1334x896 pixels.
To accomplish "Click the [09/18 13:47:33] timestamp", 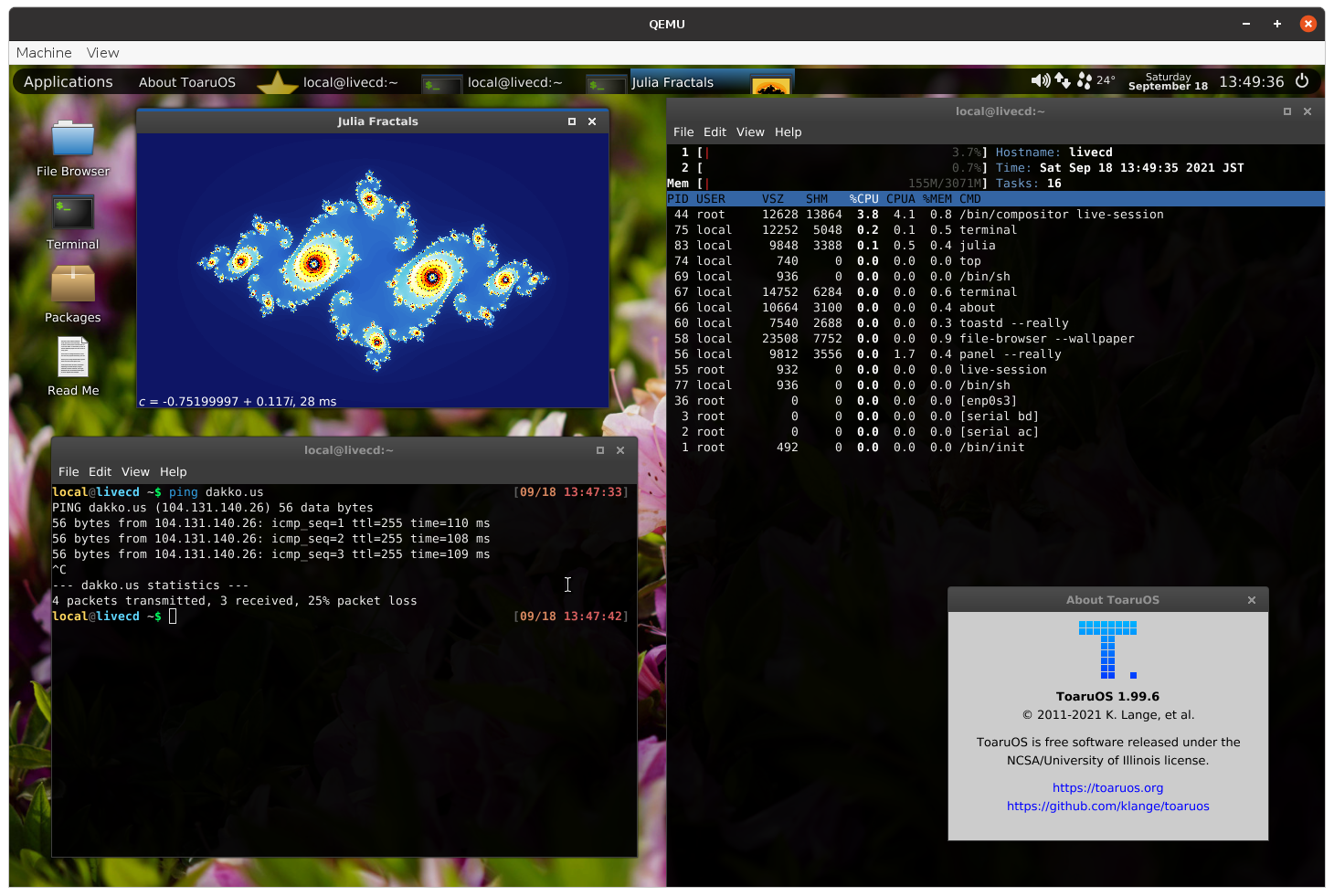I will (x=571, y=492).
